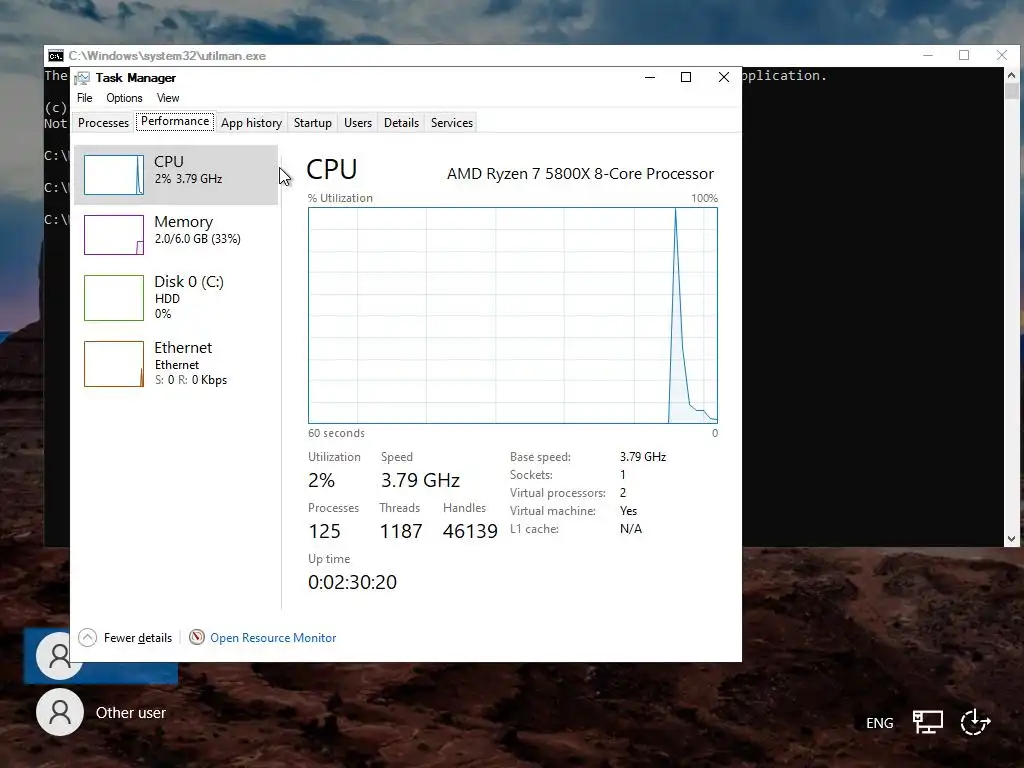Click the '60 seconds' graph label
1024x768 pixels.
336,433
